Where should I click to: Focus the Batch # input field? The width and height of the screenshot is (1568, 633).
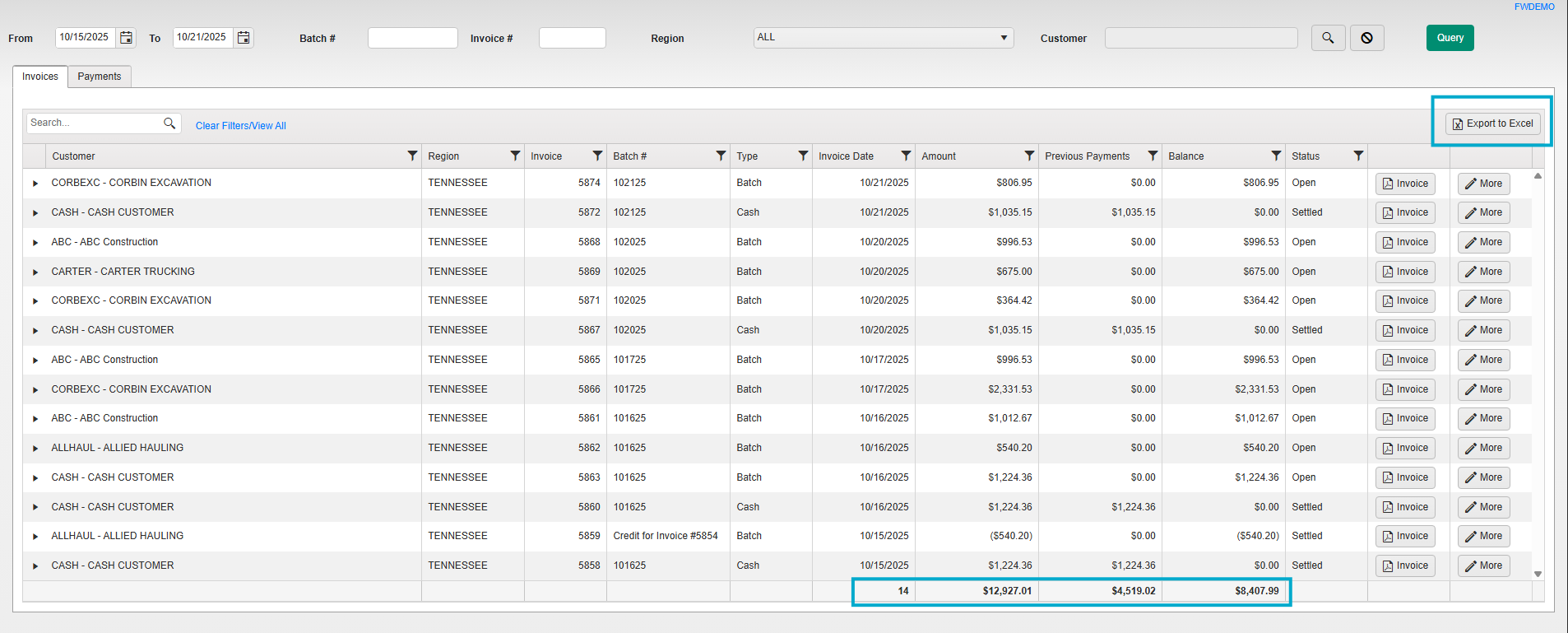(413, 38)
